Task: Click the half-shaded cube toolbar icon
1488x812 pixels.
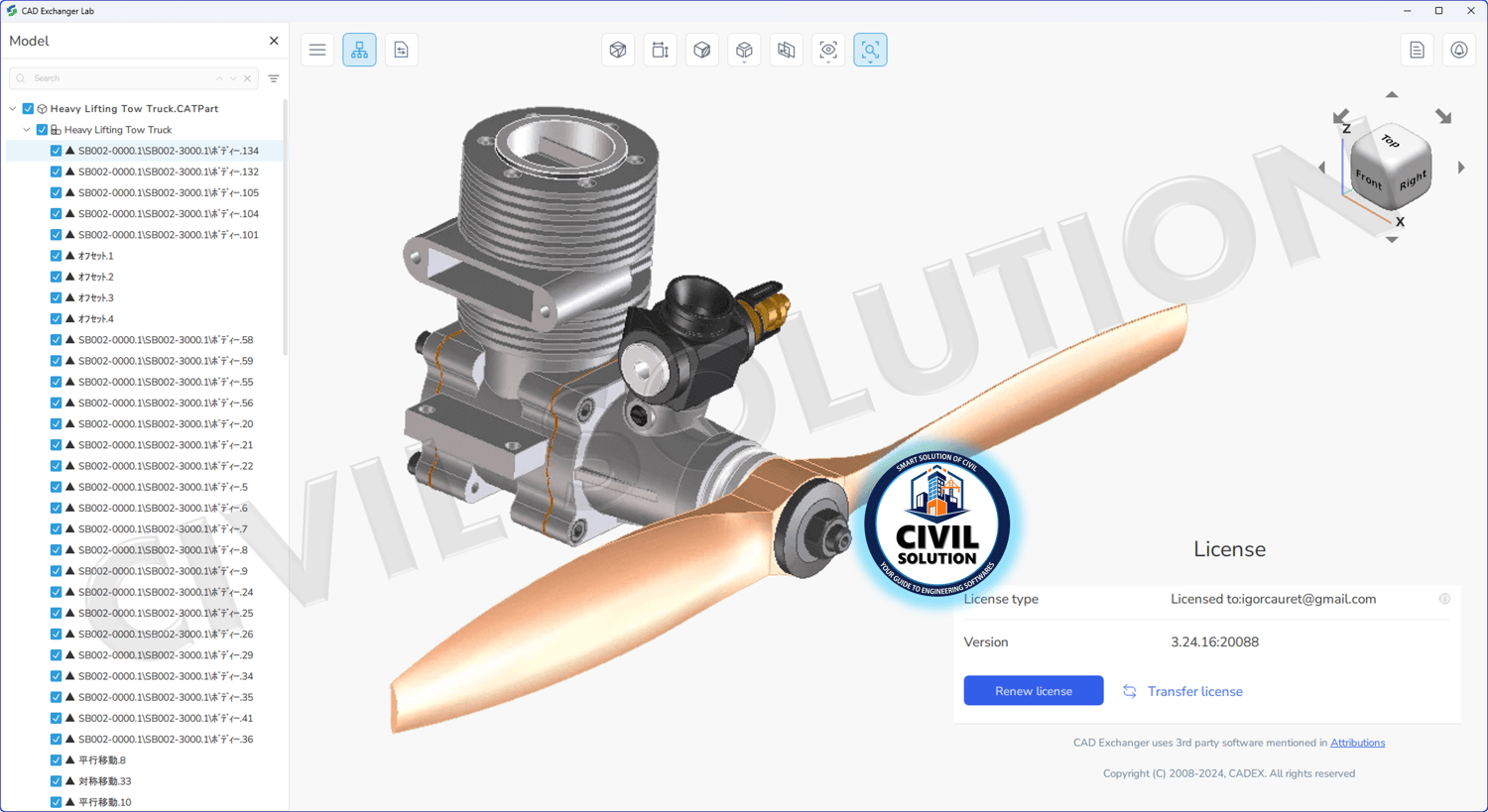Action: [702, 50]
